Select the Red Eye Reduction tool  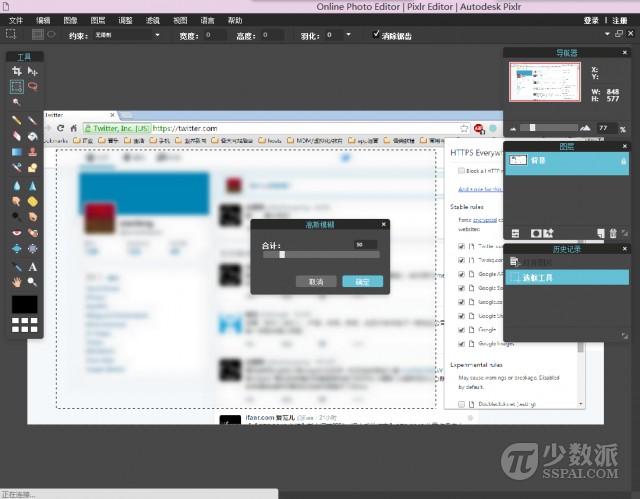(16, 233)
